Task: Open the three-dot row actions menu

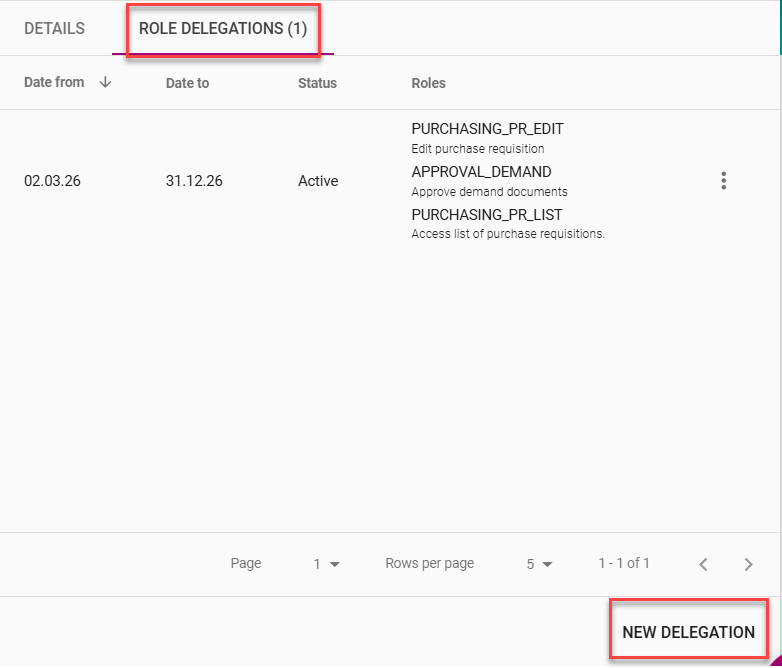Action: (723, 181)
